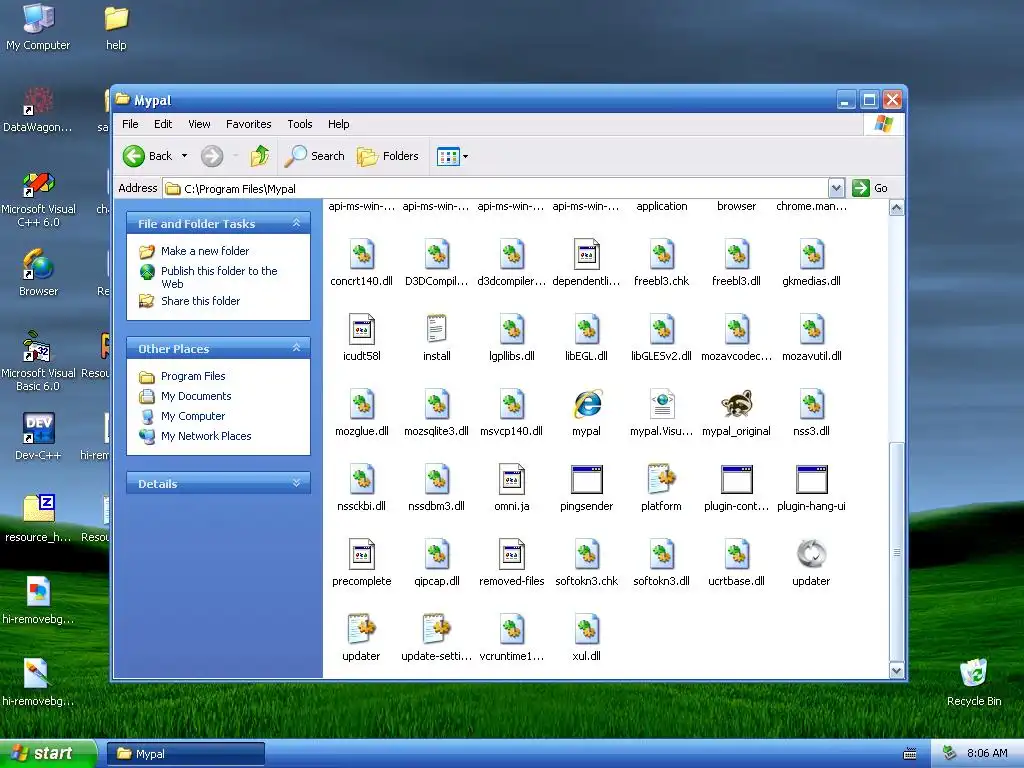Select the install text file
The width and height of the screenshot is (1024, 768).
[436, 338]
